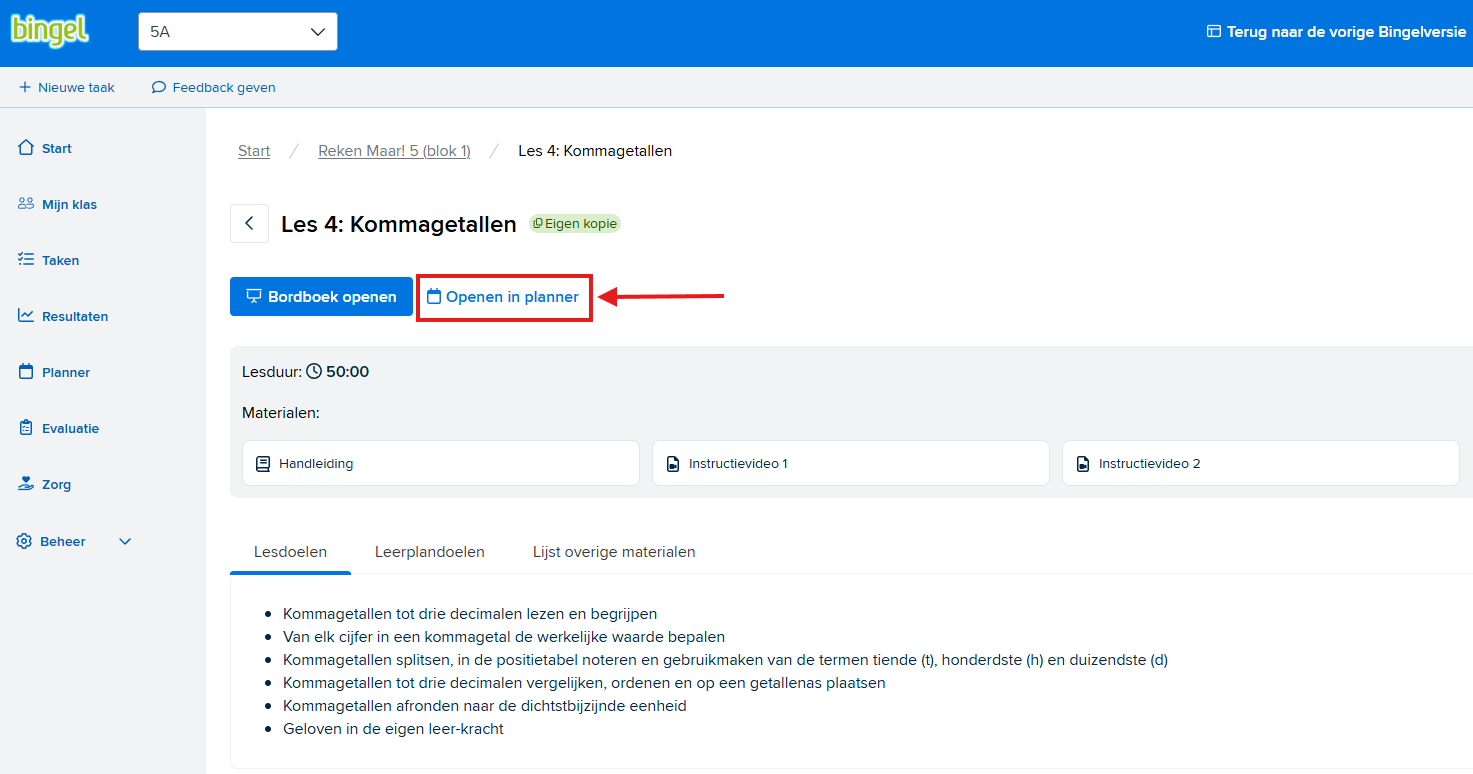Expand the Beheer menu chevron
The image size is (1473, 774).
[x=125, y=542]
